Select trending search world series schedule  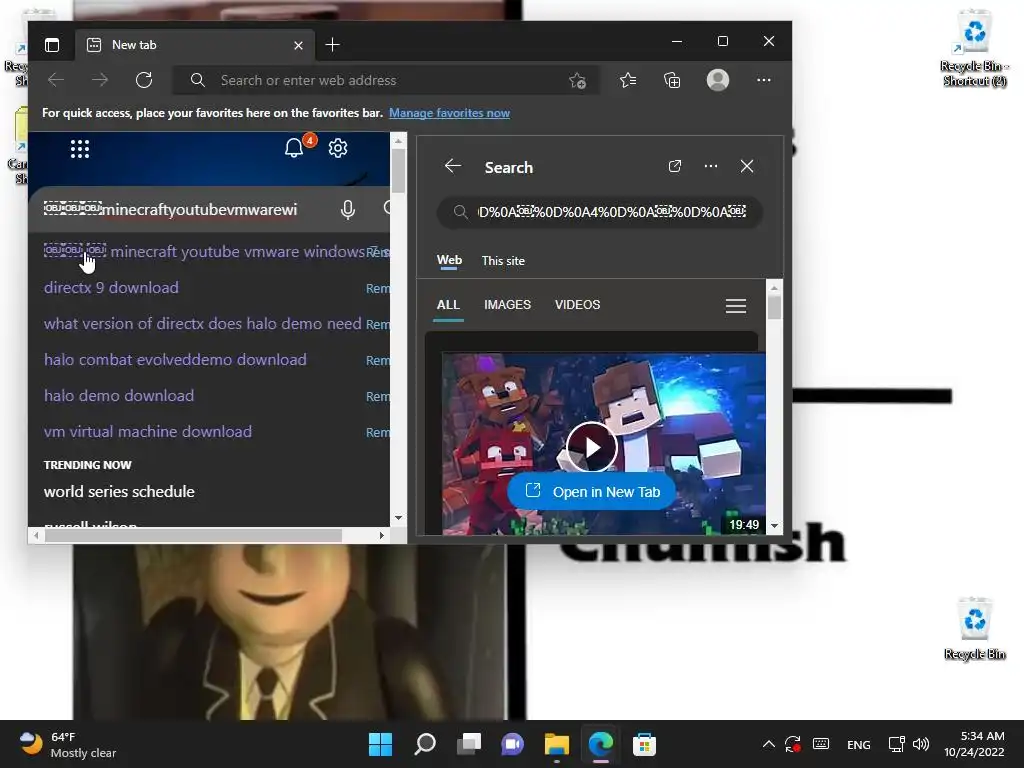(x=119, y=492)
